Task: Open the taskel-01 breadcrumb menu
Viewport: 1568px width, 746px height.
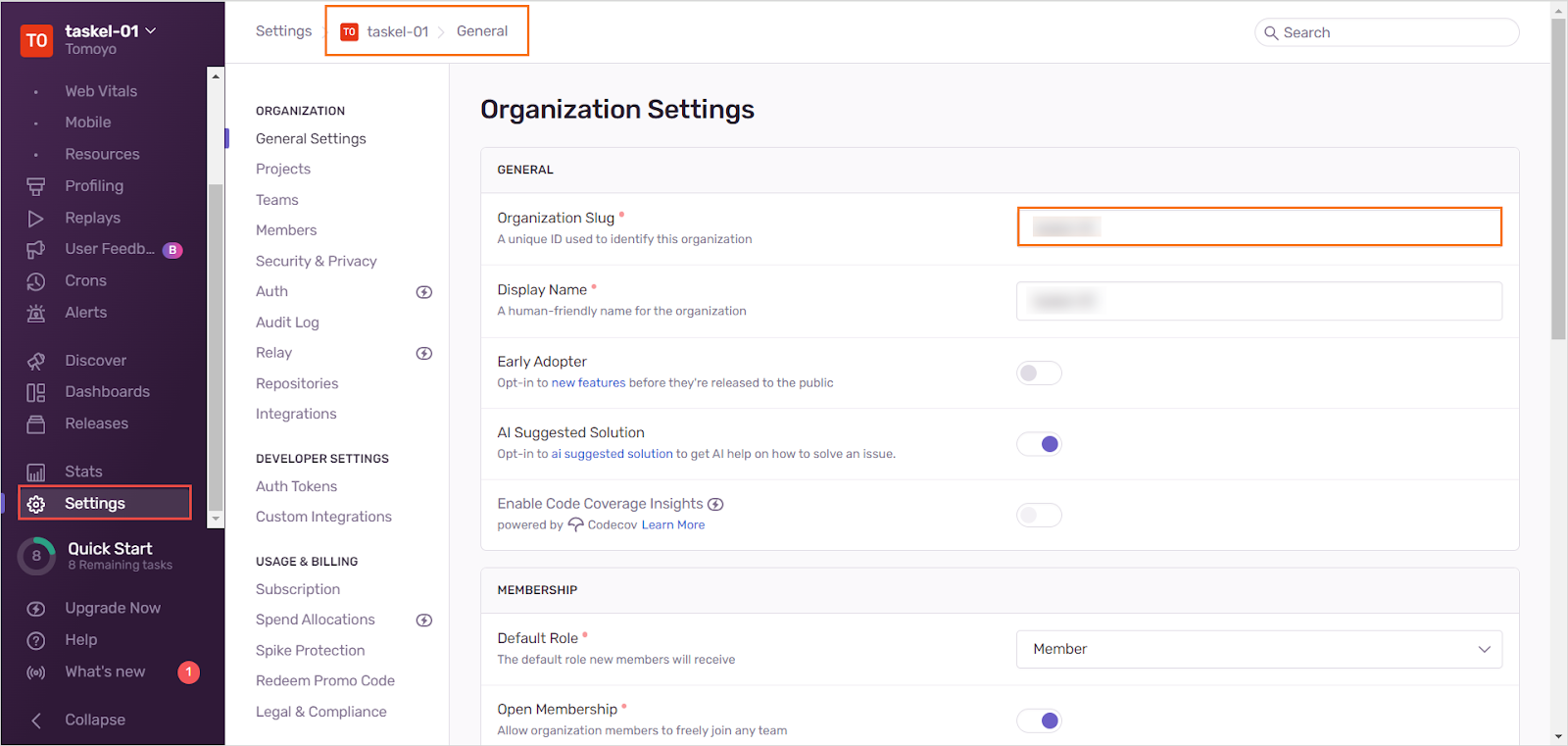Action: coord(398,31)
